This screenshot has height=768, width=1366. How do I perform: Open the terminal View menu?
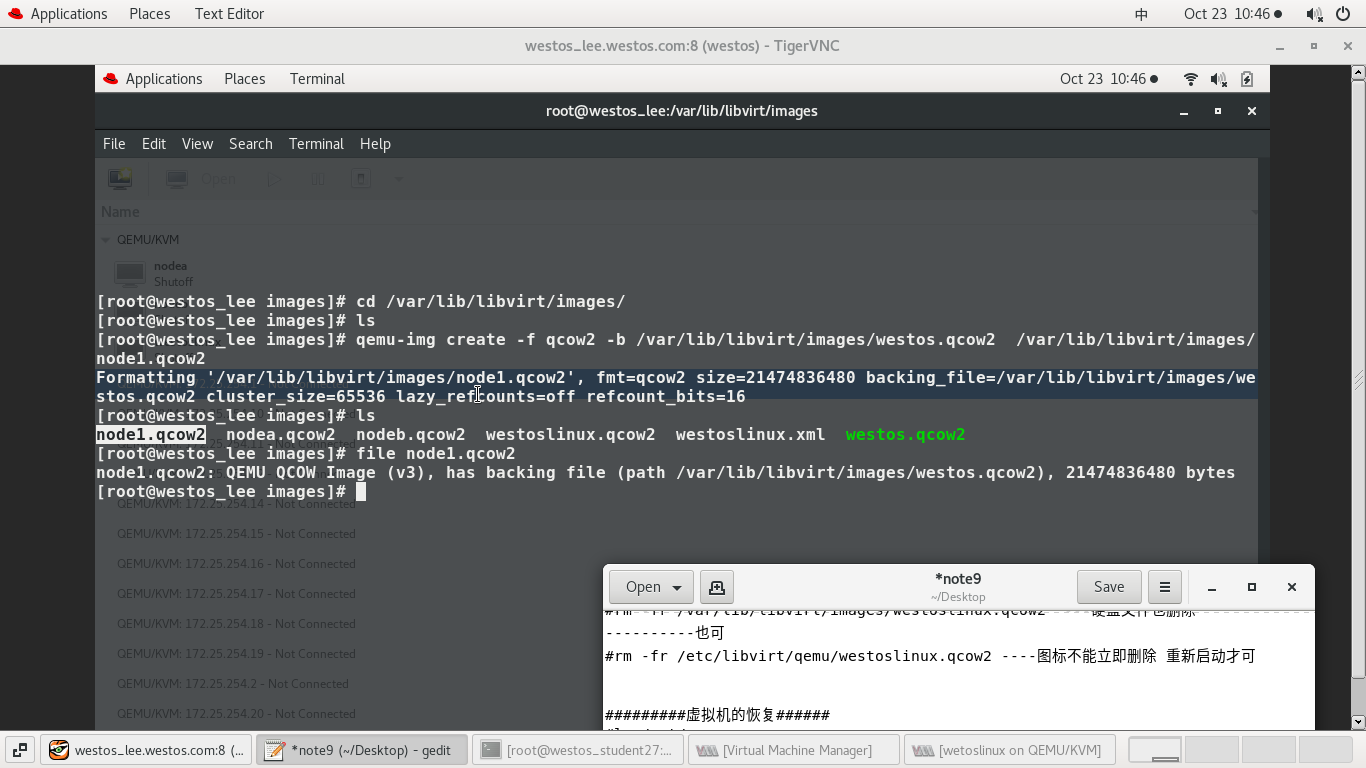197,144
